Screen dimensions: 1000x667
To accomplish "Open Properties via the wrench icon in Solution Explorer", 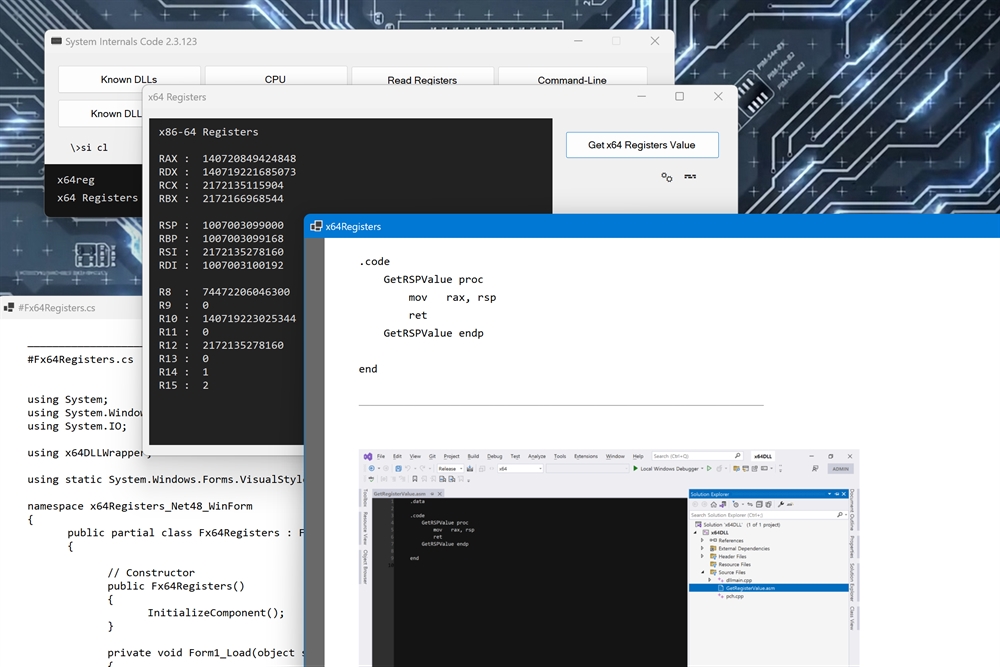I will (x=782, y=504).
